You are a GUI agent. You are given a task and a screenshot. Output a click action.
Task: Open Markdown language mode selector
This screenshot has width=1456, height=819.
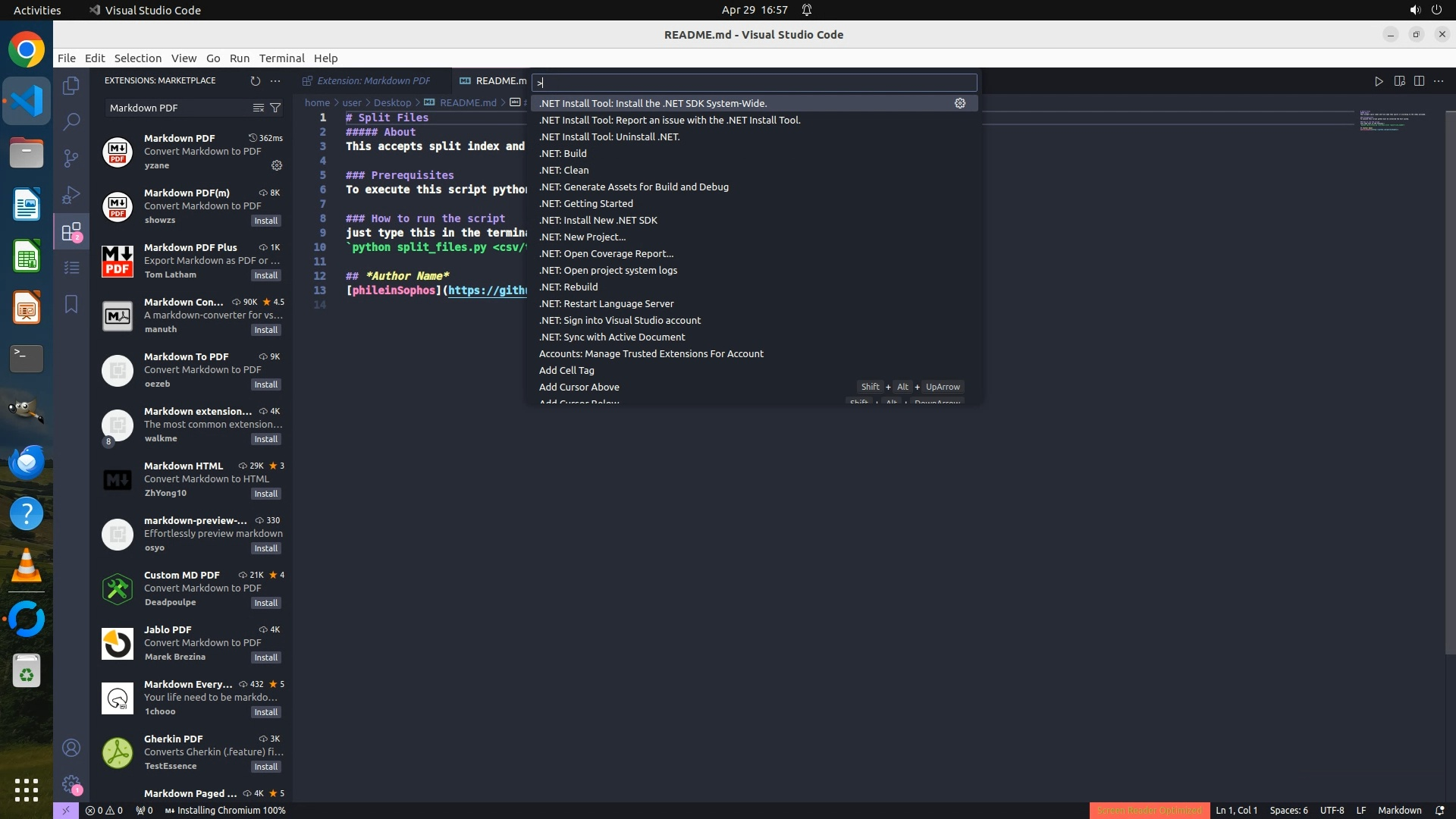click(x=1399, y=810)
